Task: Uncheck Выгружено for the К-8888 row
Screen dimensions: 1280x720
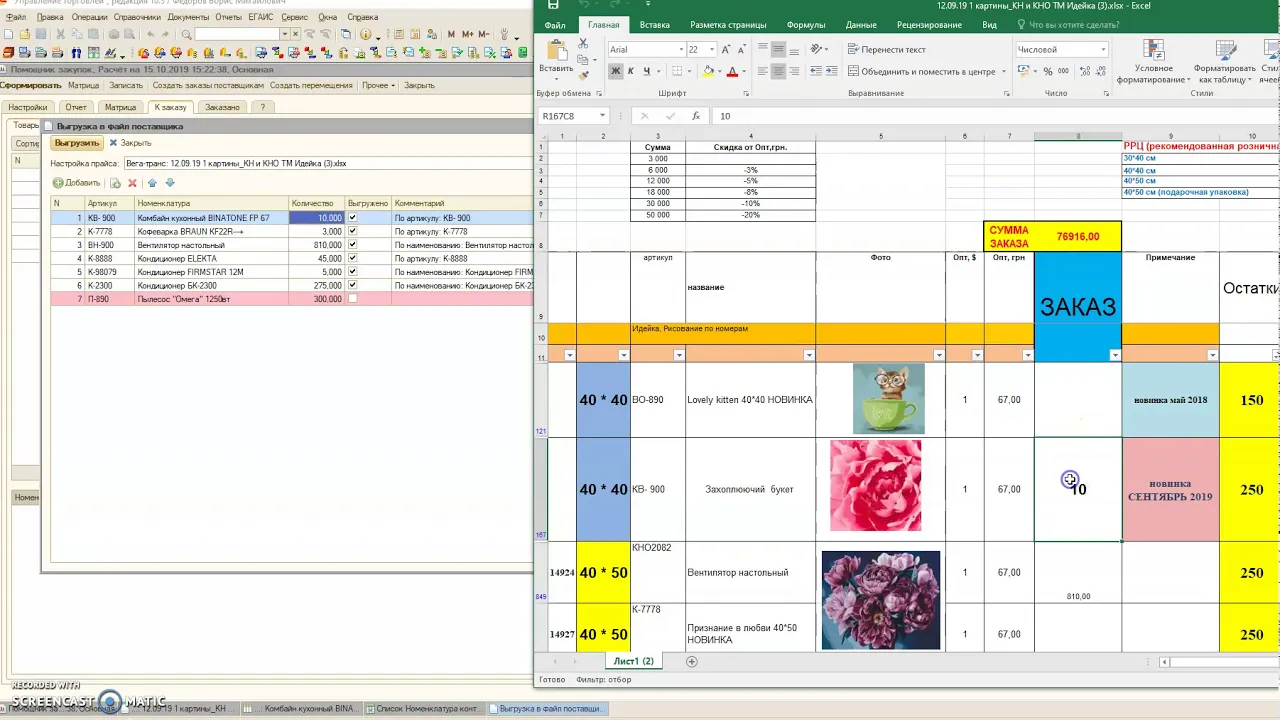Action: click(x=352, y=258)
